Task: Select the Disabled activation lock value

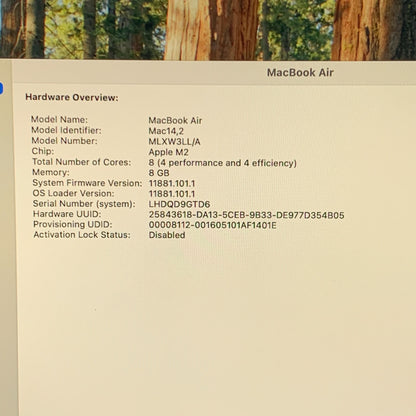Action: [x=167, y=235]
